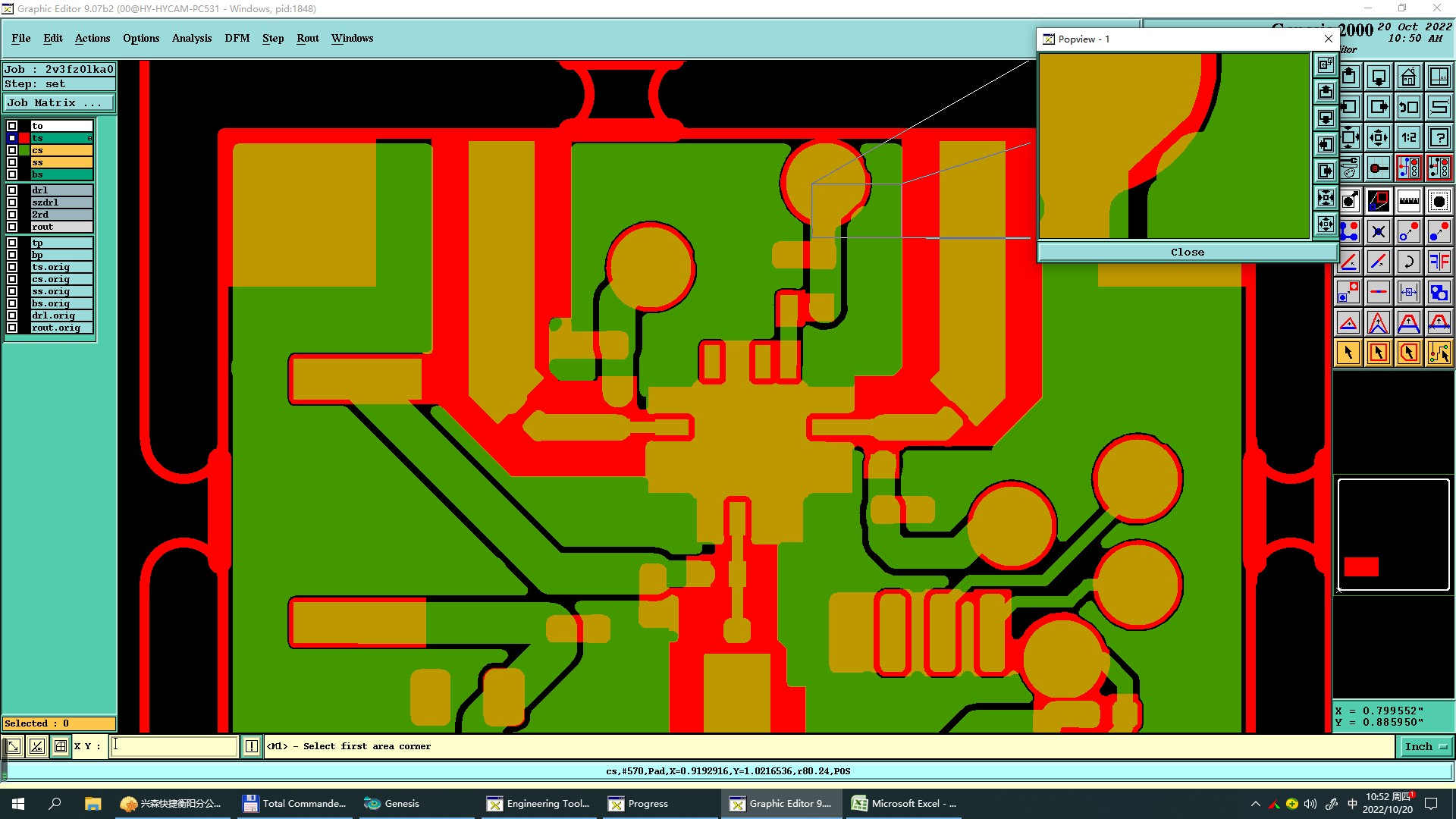The height and width of the screenshot is (819, 1456).
Task: Open the DFM menu
Action: [x=237, y=38]
